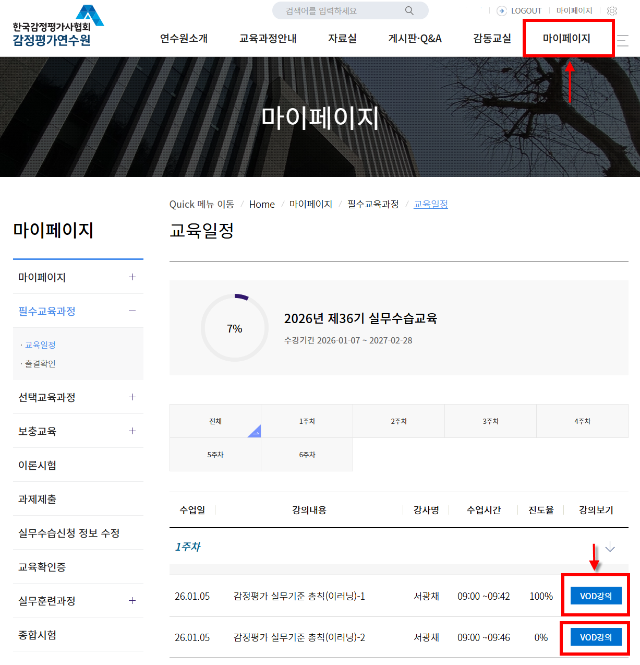
Task: Select the 2주차 tab
Action: pyautogui.click(x=399, y=421)
